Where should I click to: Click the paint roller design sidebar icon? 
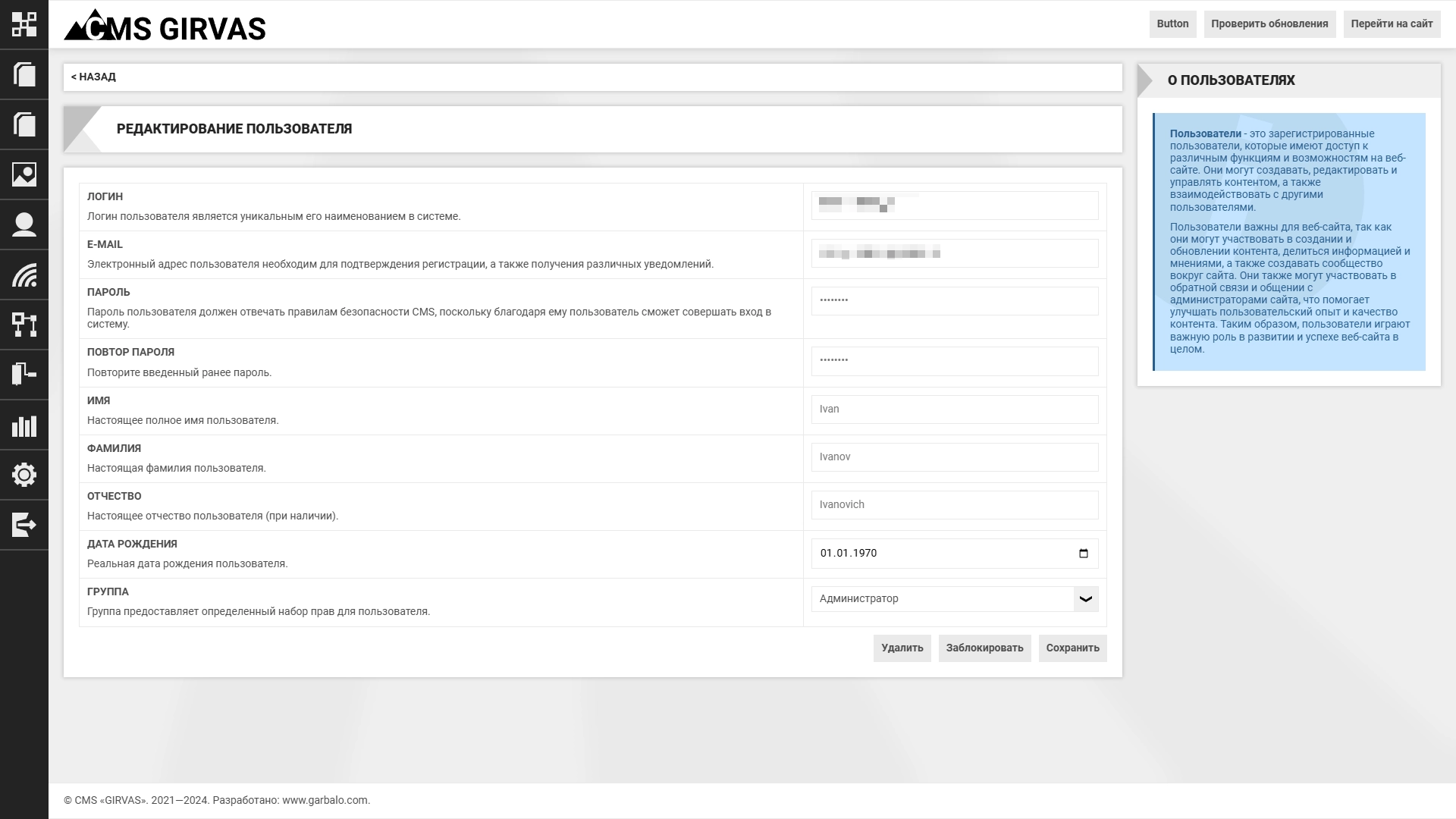point(24,375)
